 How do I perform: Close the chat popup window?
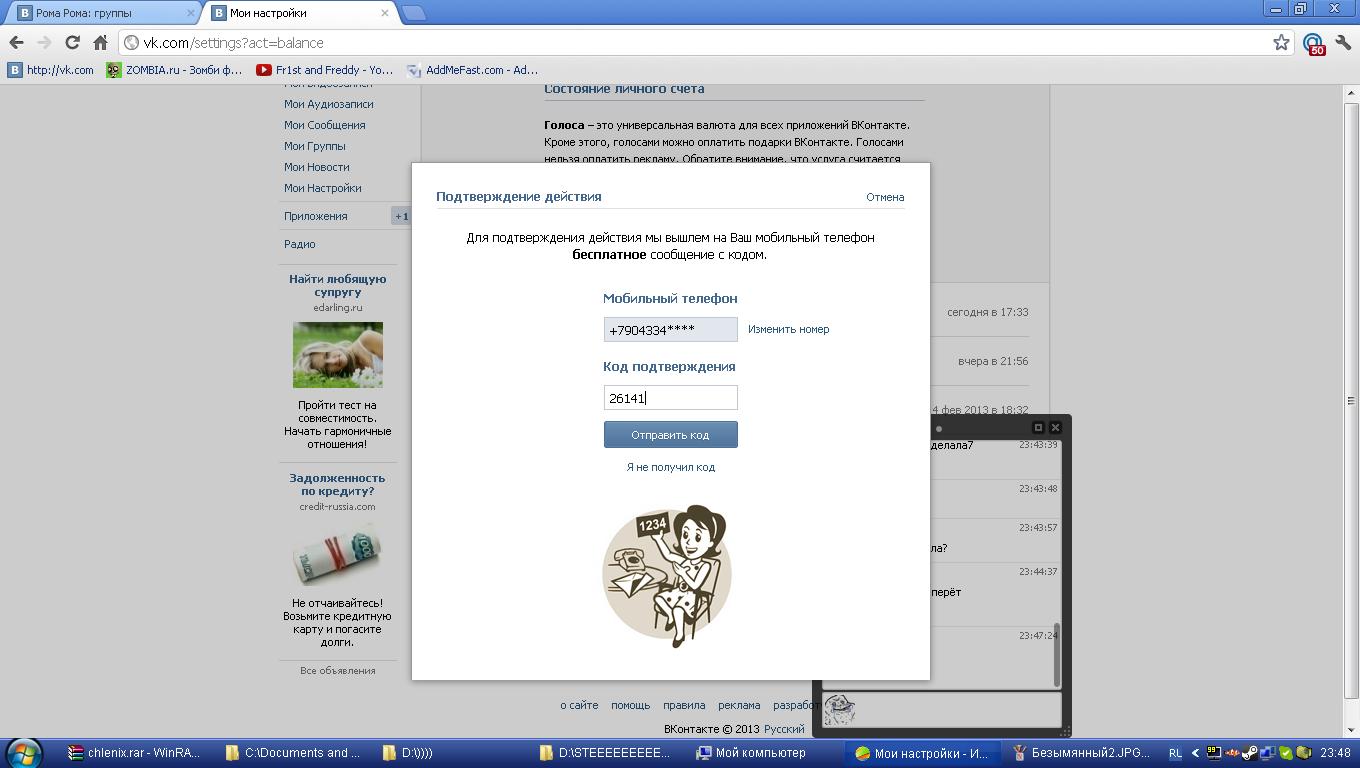(x=1055, y=428)
